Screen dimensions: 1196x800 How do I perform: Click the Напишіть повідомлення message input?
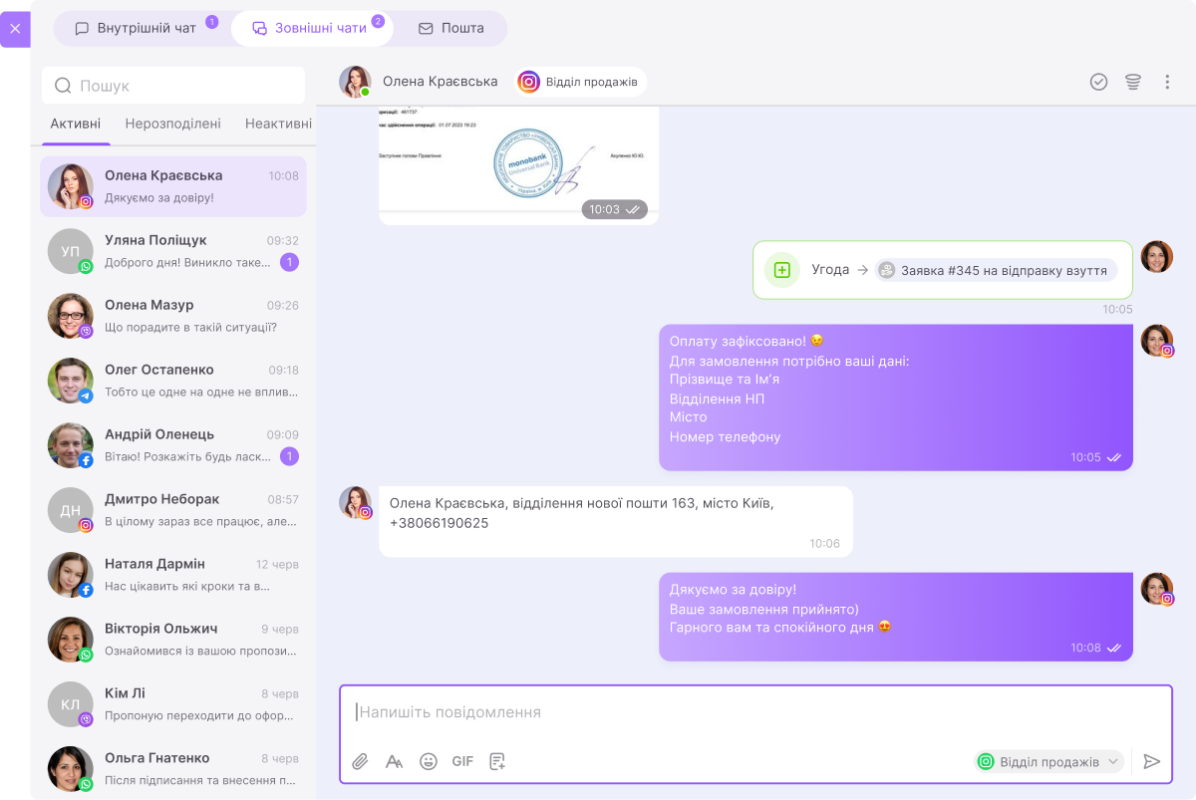[x=755, y=712]
